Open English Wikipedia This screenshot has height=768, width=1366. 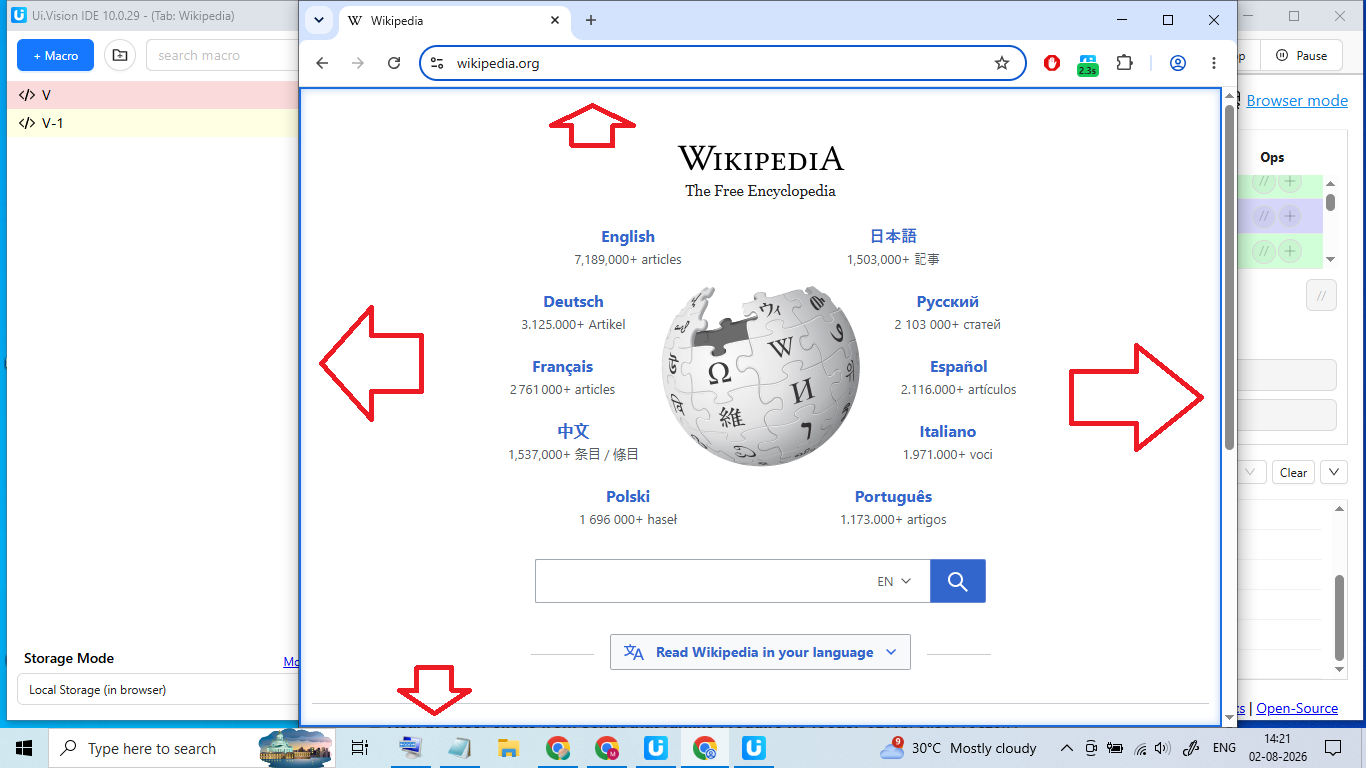pyautogui.click(x=628, y=237)
